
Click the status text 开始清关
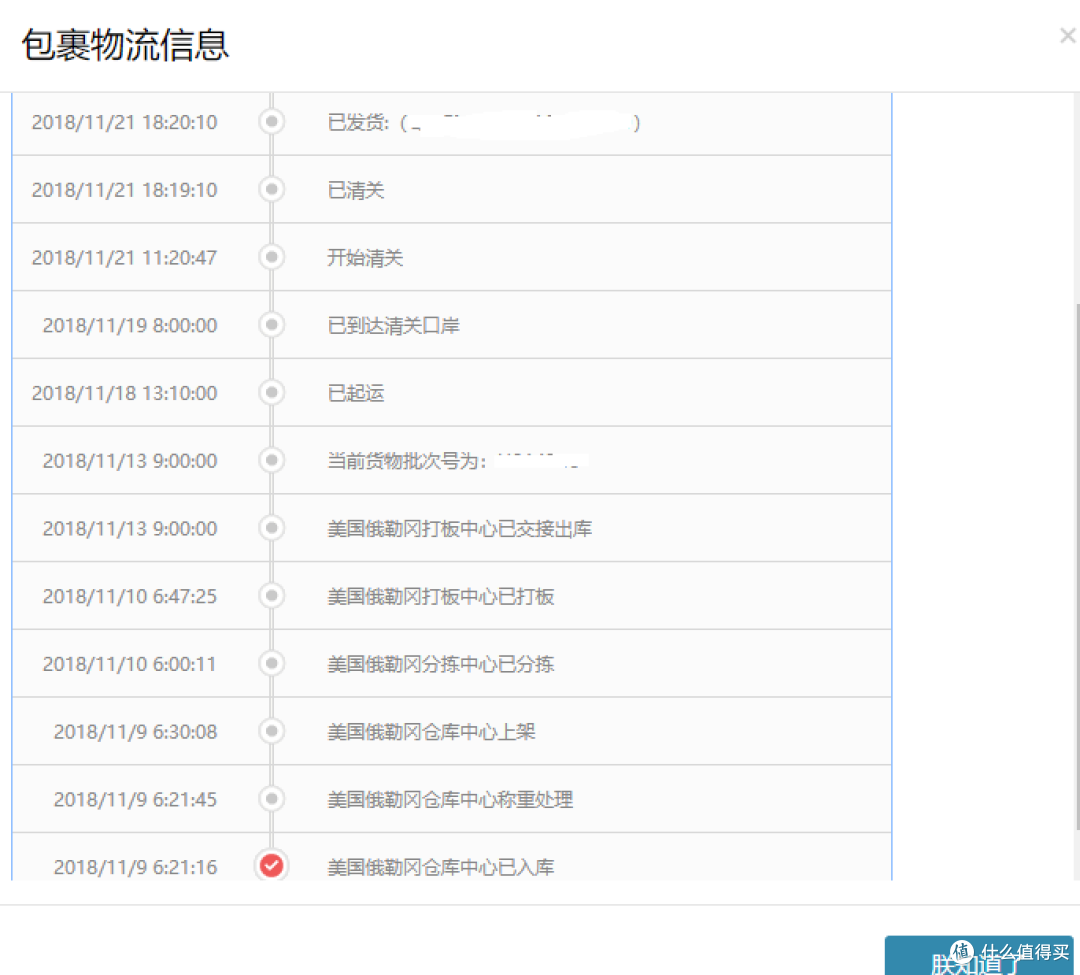coord(365,258)
